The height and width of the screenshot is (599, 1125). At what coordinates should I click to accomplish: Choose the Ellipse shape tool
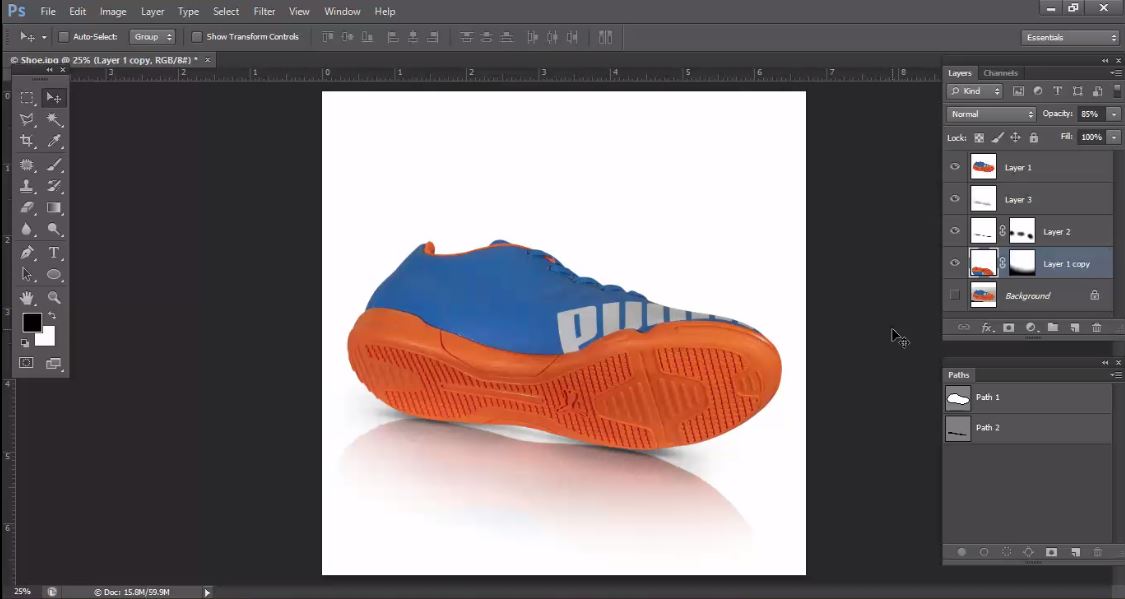click(54, 274)
